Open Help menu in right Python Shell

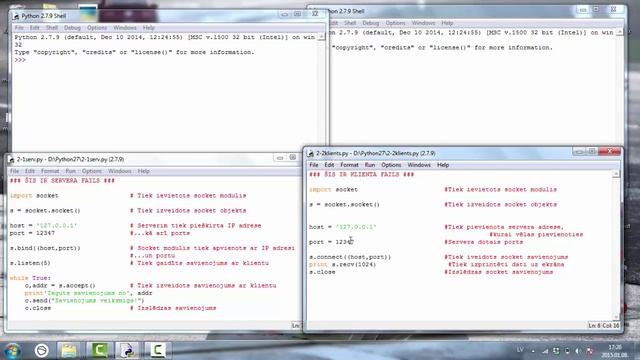pyautogui.click(x=447, y=23)
